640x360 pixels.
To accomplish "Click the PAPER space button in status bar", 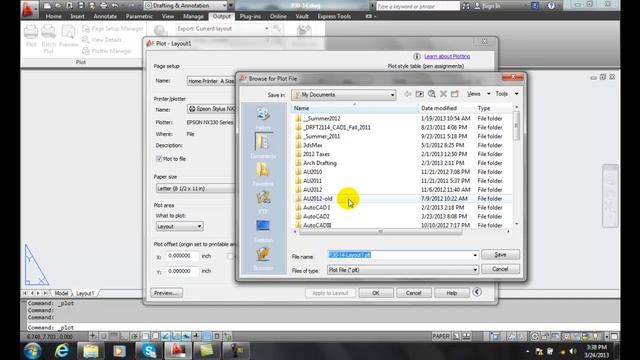I will (x=441, y=336).
